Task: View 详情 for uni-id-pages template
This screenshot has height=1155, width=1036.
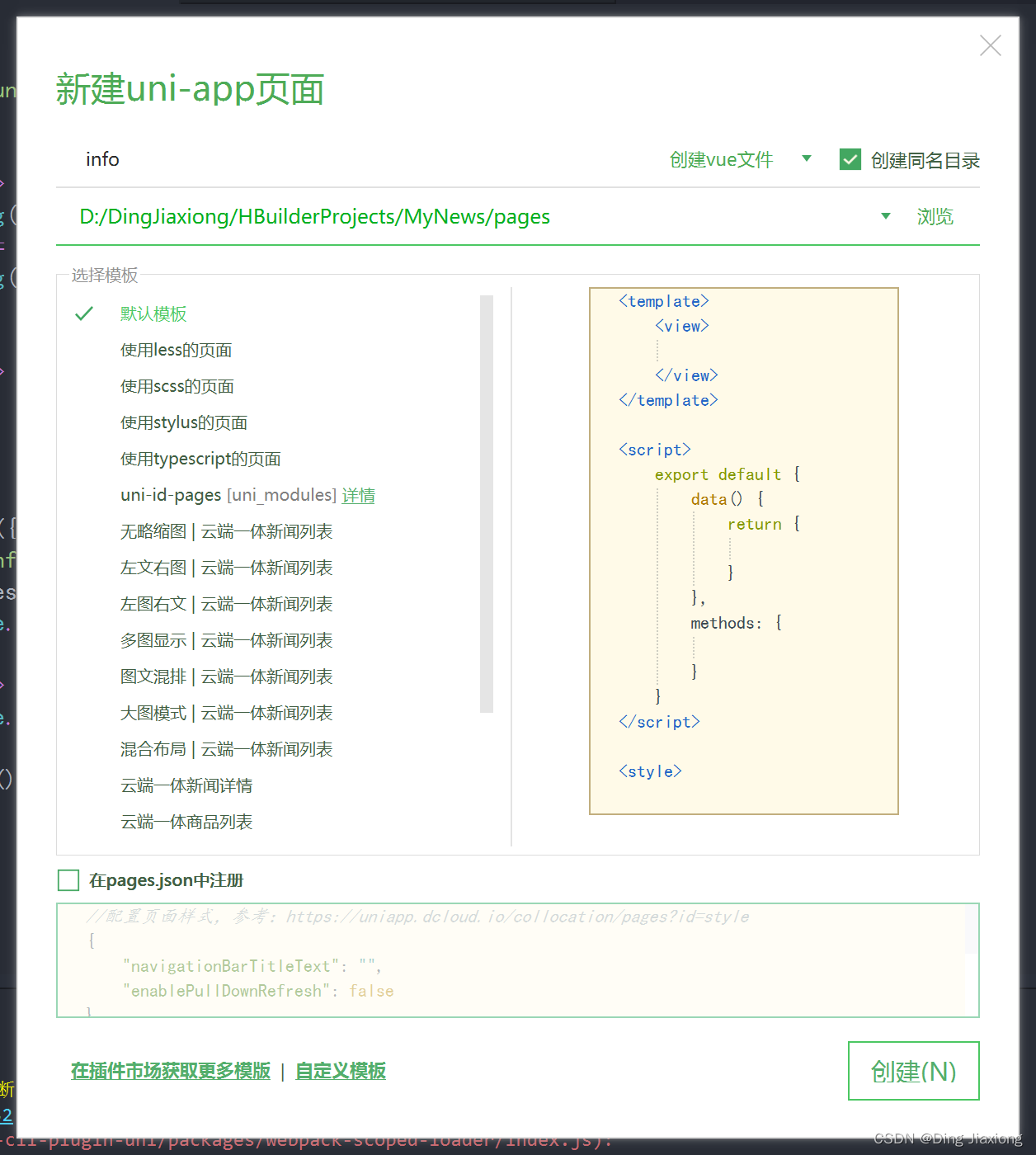Action: (x=358, y=495)
